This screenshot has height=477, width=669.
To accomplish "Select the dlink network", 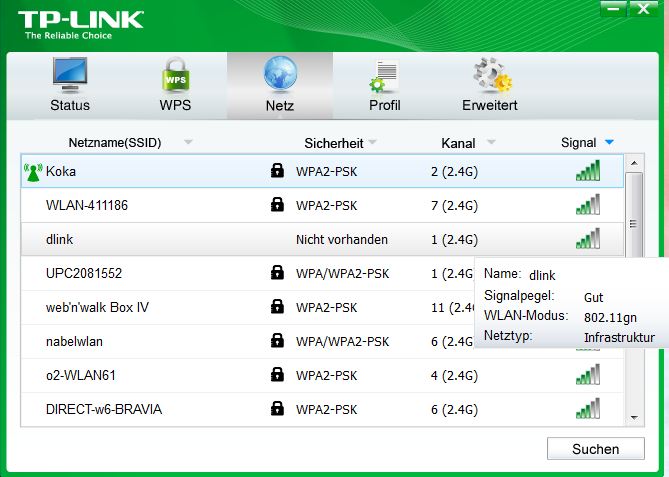I will (322, 239).
